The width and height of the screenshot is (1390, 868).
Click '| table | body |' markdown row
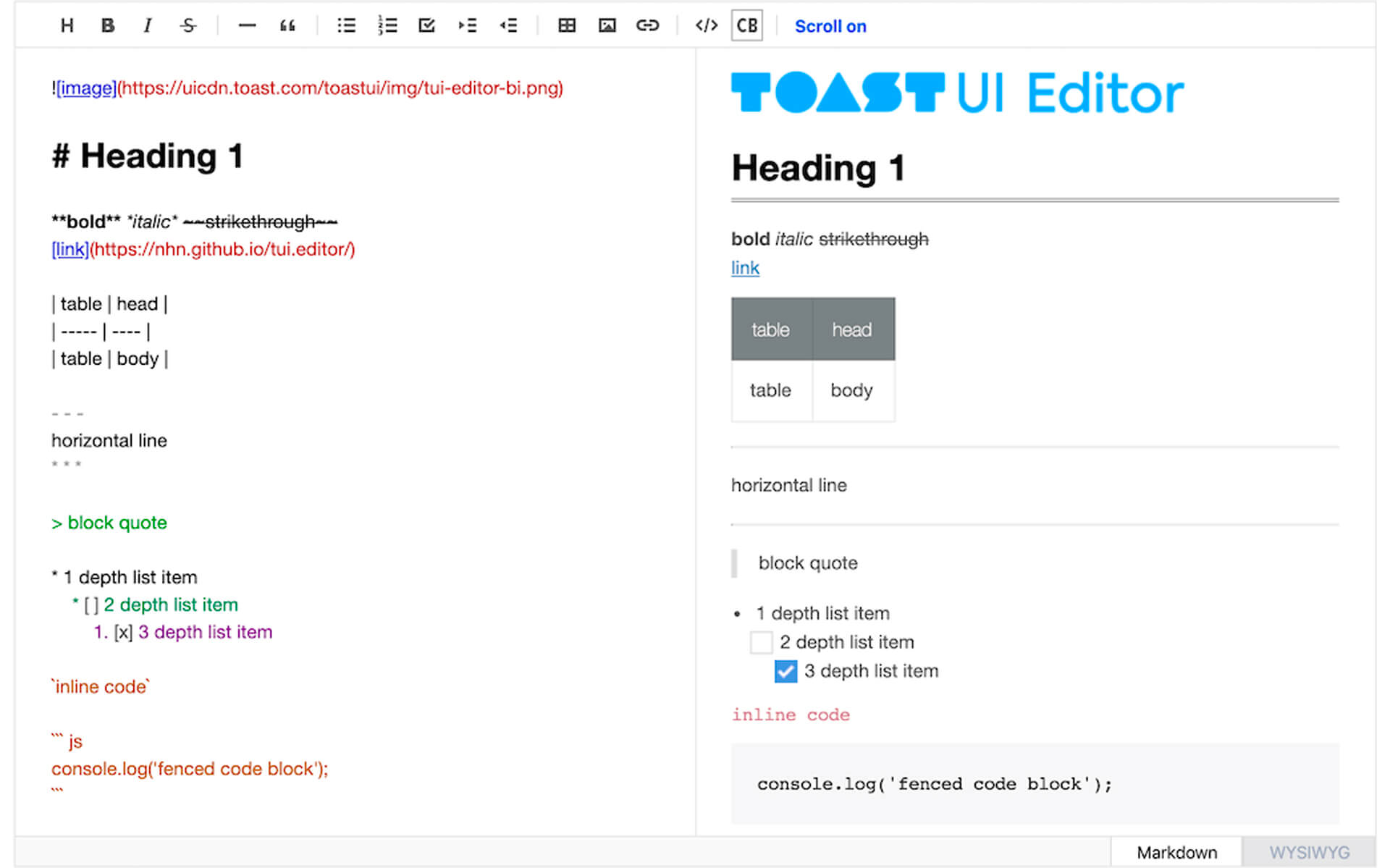(x=109, y=359)
